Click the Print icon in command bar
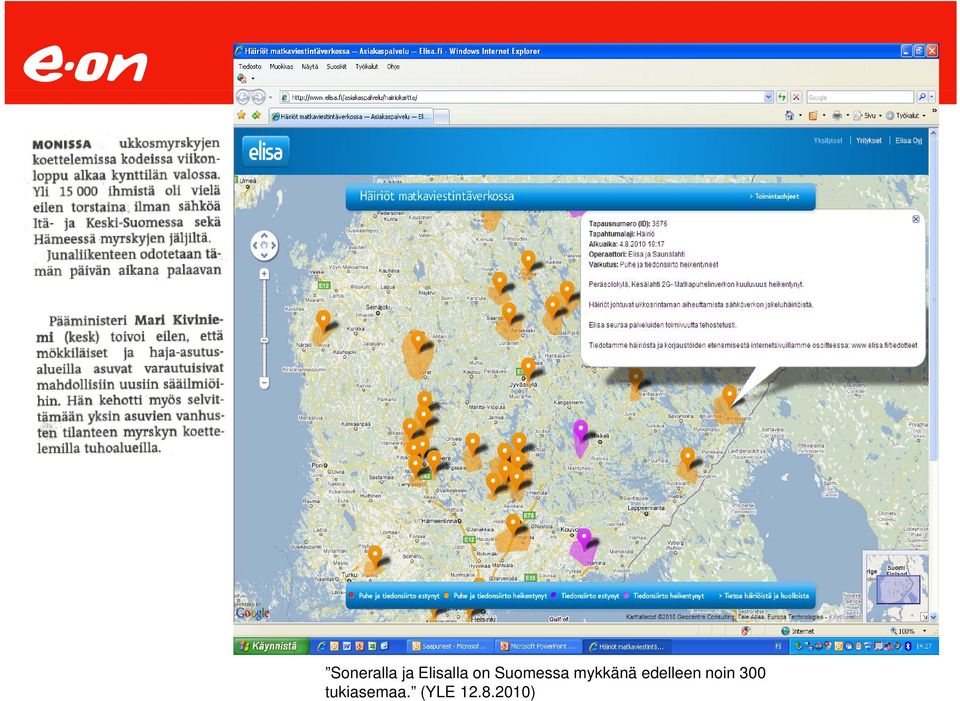 [837, 115]
